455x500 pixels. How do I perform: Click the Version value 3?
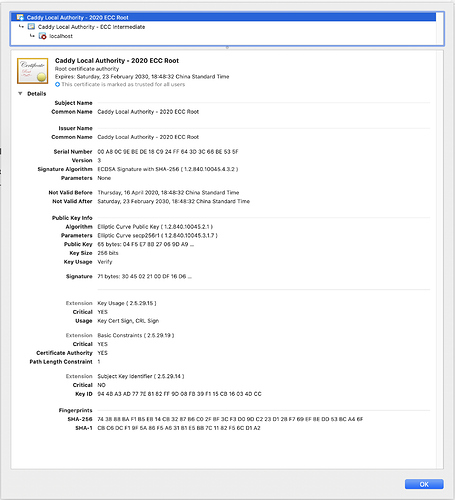(99, 160)
